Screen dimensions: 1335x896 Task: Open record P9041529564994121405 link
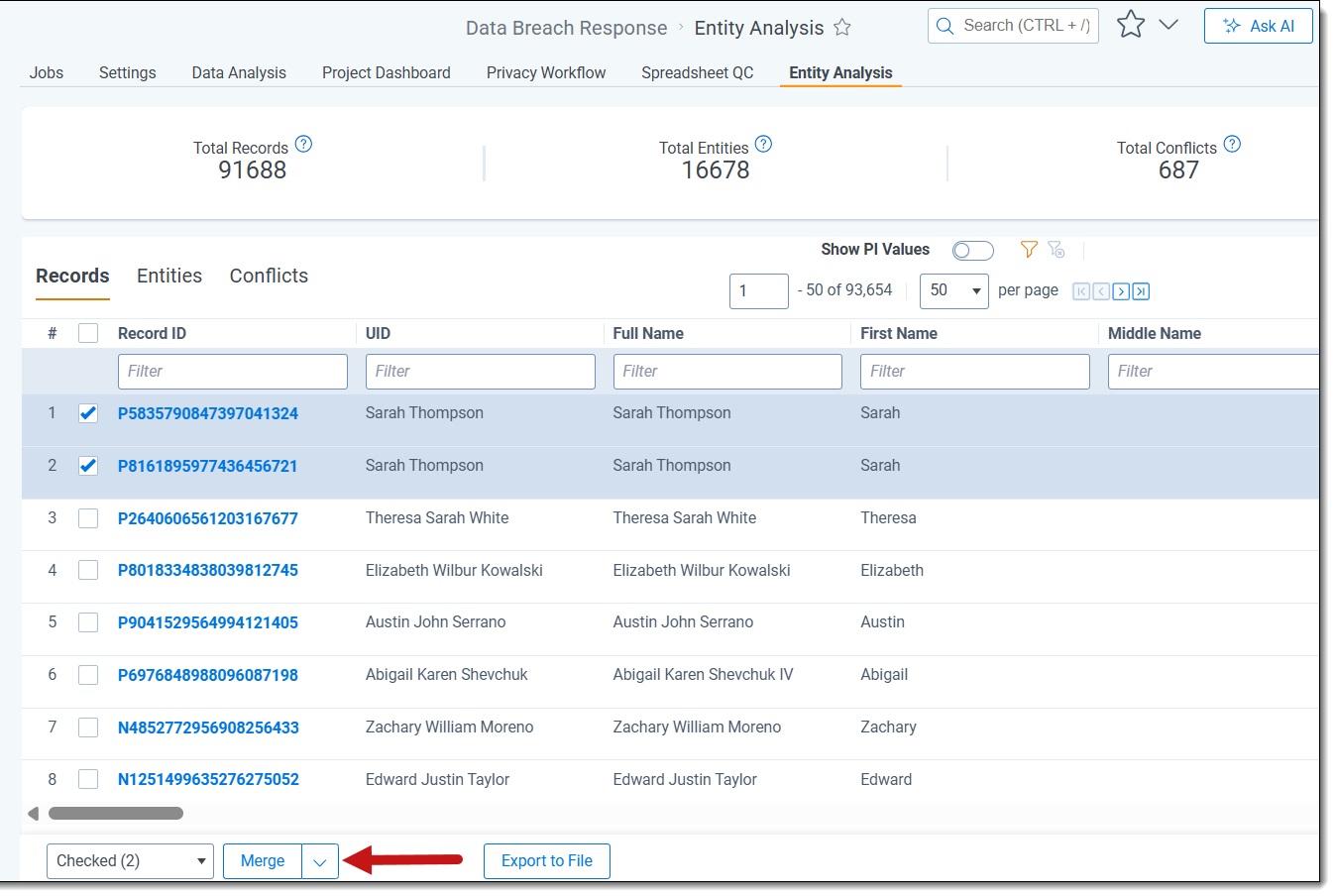[x=208, y=623]
